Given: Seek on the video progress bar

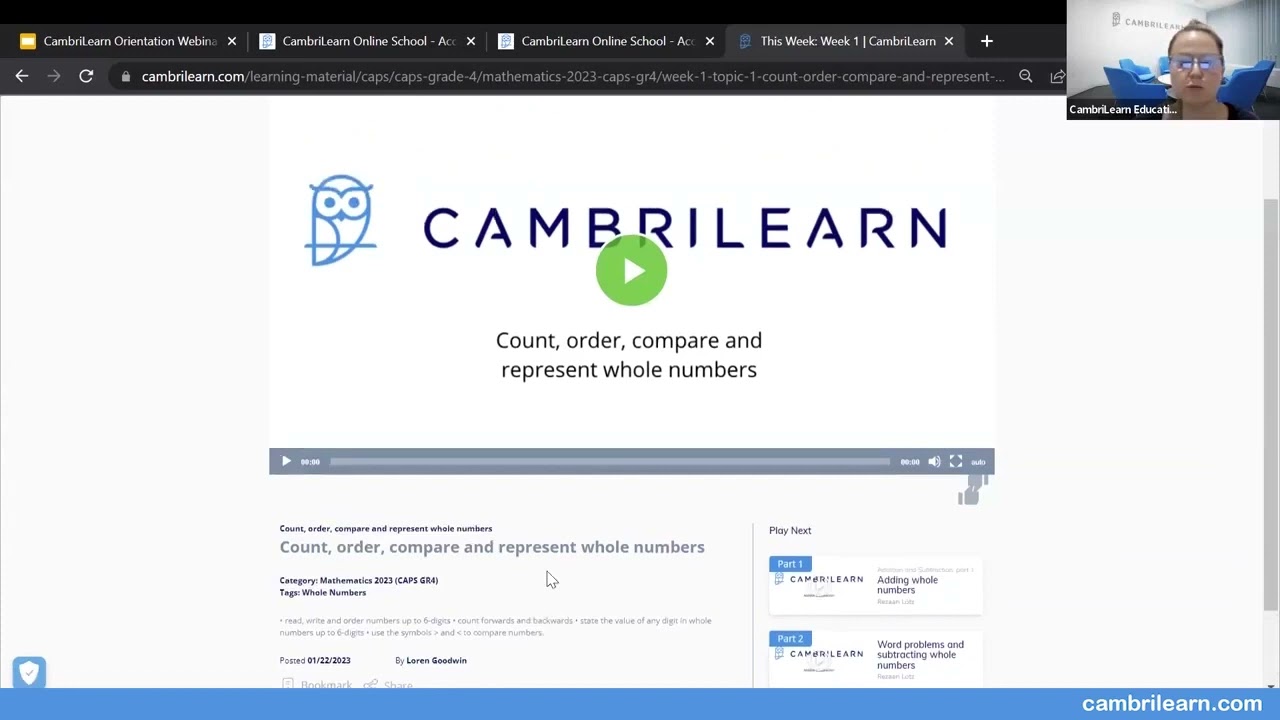Looking at the screenshot, I should point(610,461).
